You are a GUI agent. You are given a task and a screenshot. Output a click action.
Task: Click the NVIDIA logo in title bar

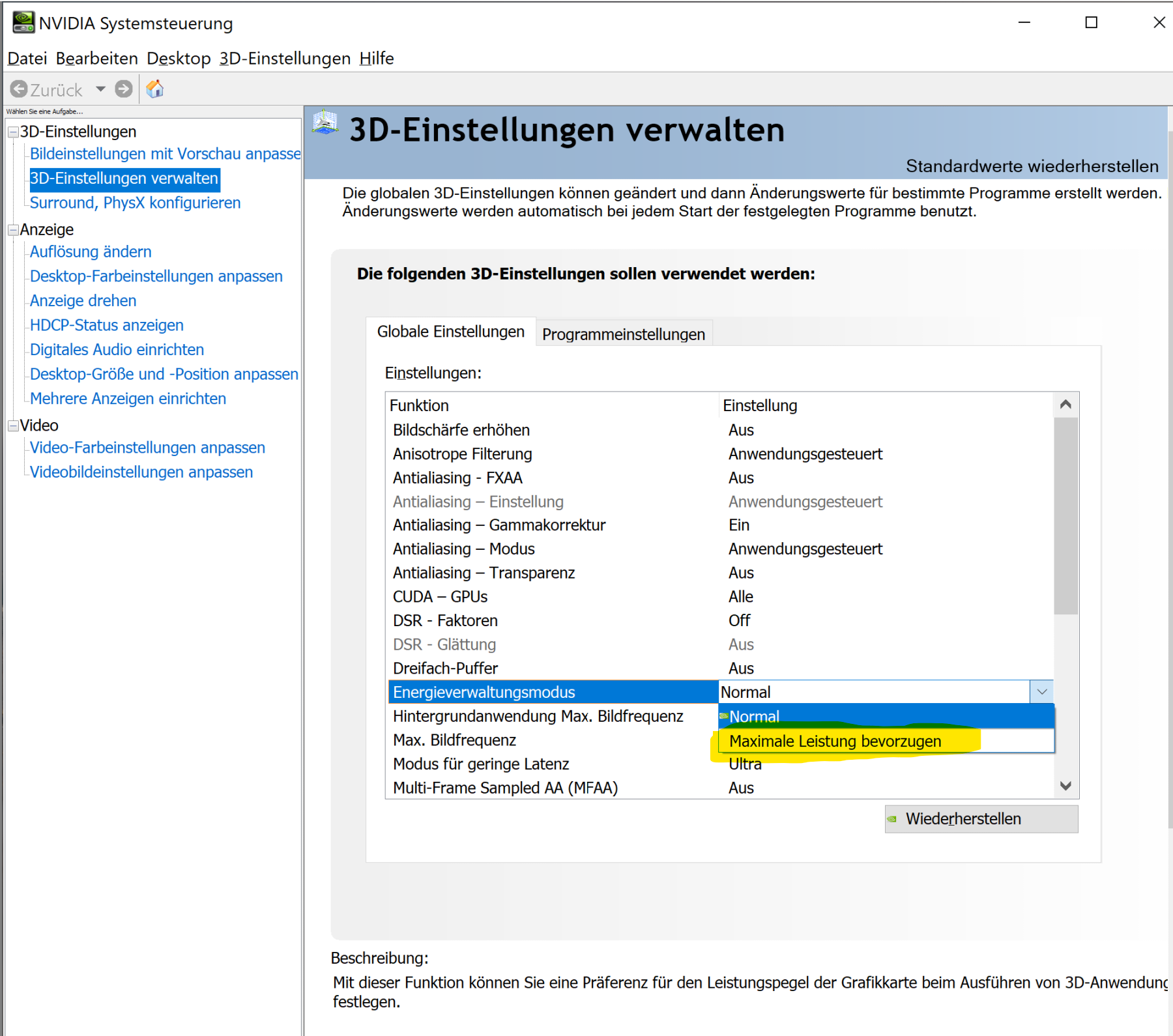point(23,22)
